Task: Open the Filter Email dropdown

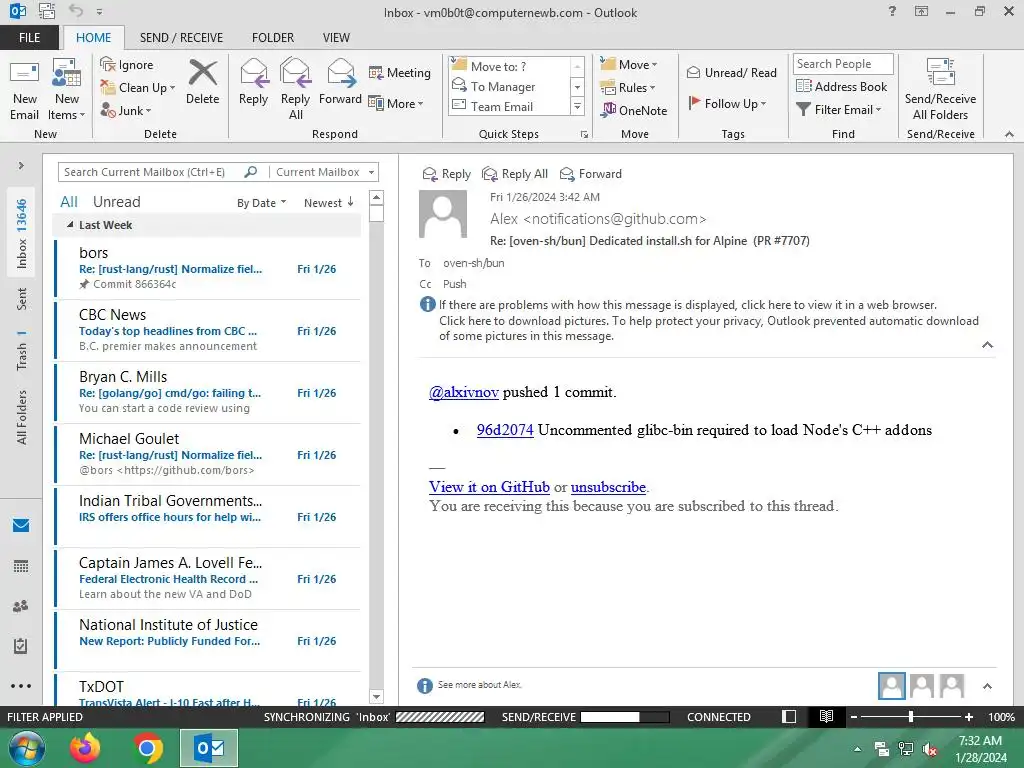Action: point(839,110)
